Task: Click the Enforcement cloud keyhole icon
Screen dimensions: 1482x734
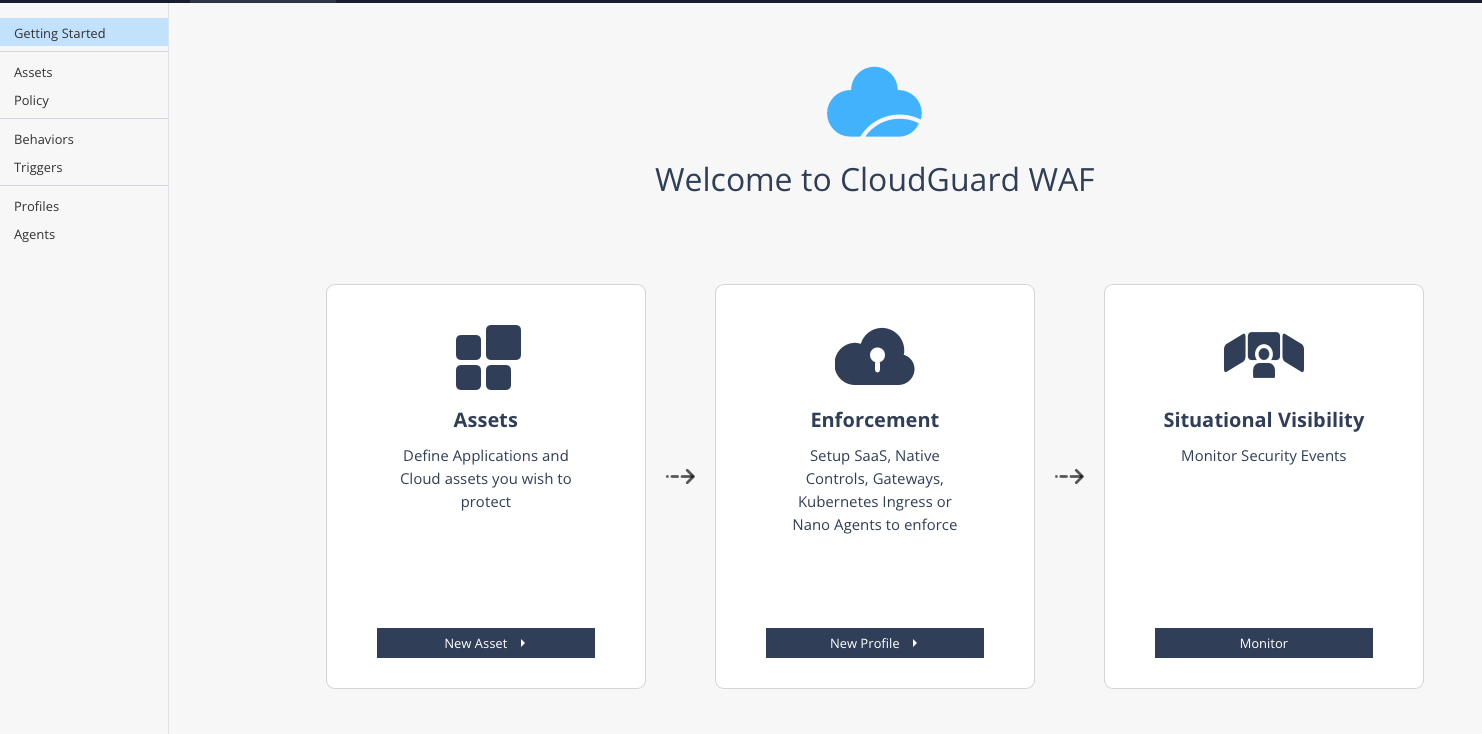Action: pyautogui.click(x=875, y=356)
